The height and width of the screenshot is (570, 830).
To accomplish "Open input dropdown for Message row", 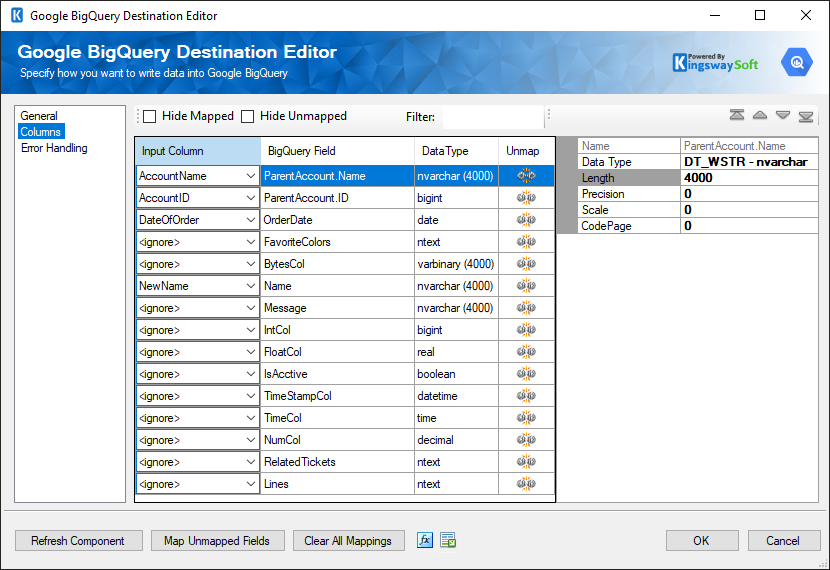I will coord(251,307).
